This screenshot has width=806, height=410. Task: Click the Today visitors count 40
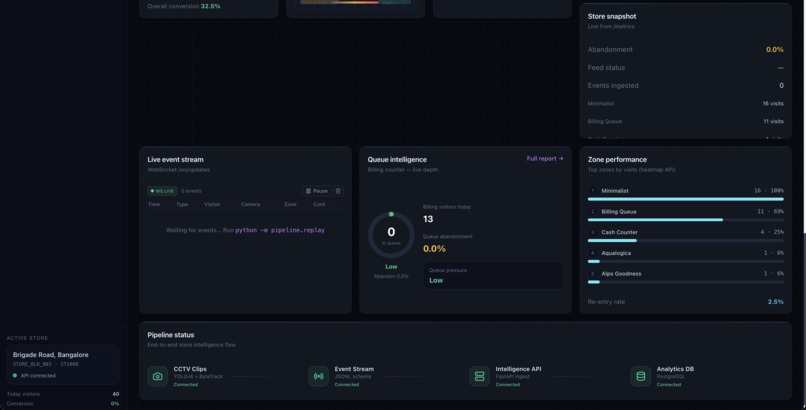116,394
